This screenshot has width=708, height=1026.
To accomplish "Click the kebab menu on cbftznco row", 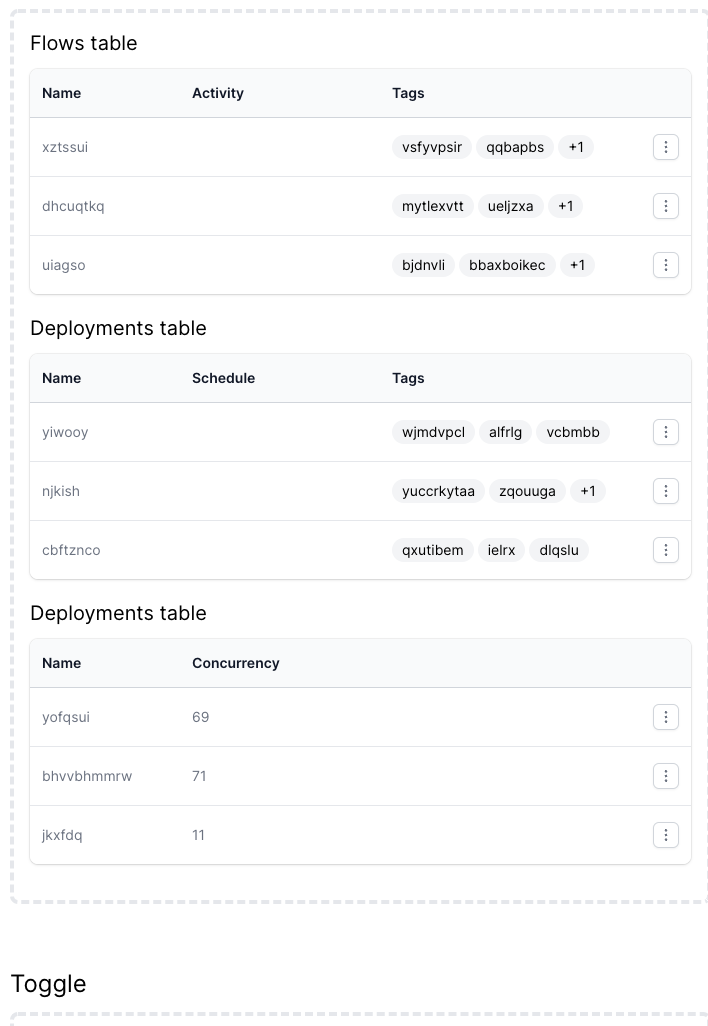I will pos(666,549).
